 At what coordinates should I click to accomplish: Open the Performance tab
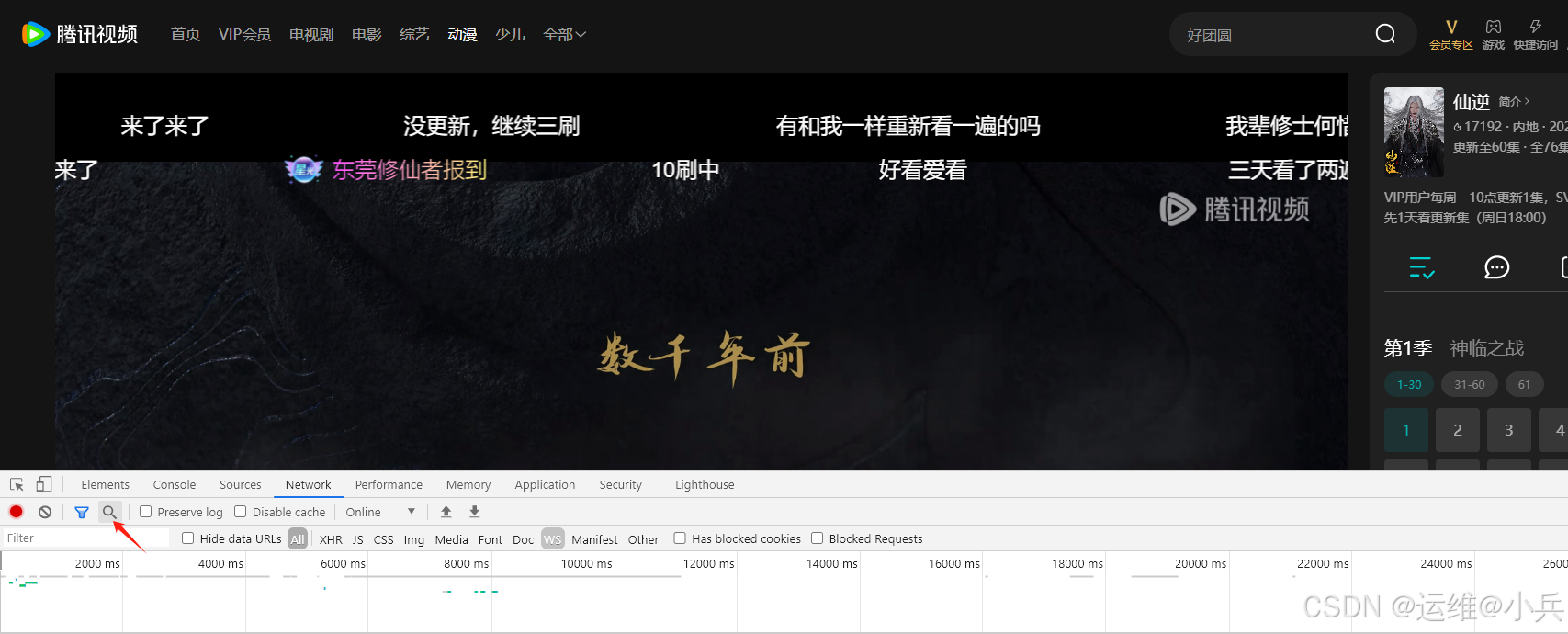[389, 484]
